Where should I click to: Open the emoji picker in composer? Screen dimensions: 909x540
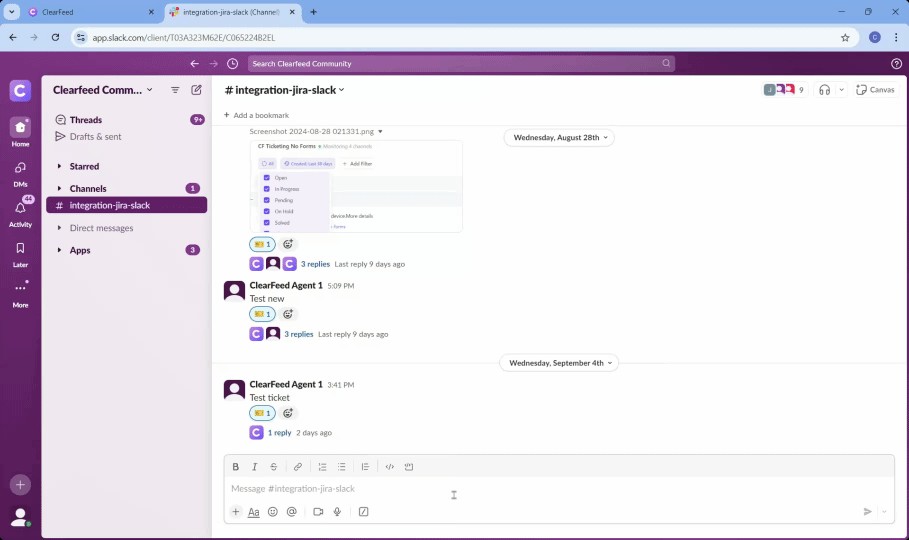[x=272, y=512]
